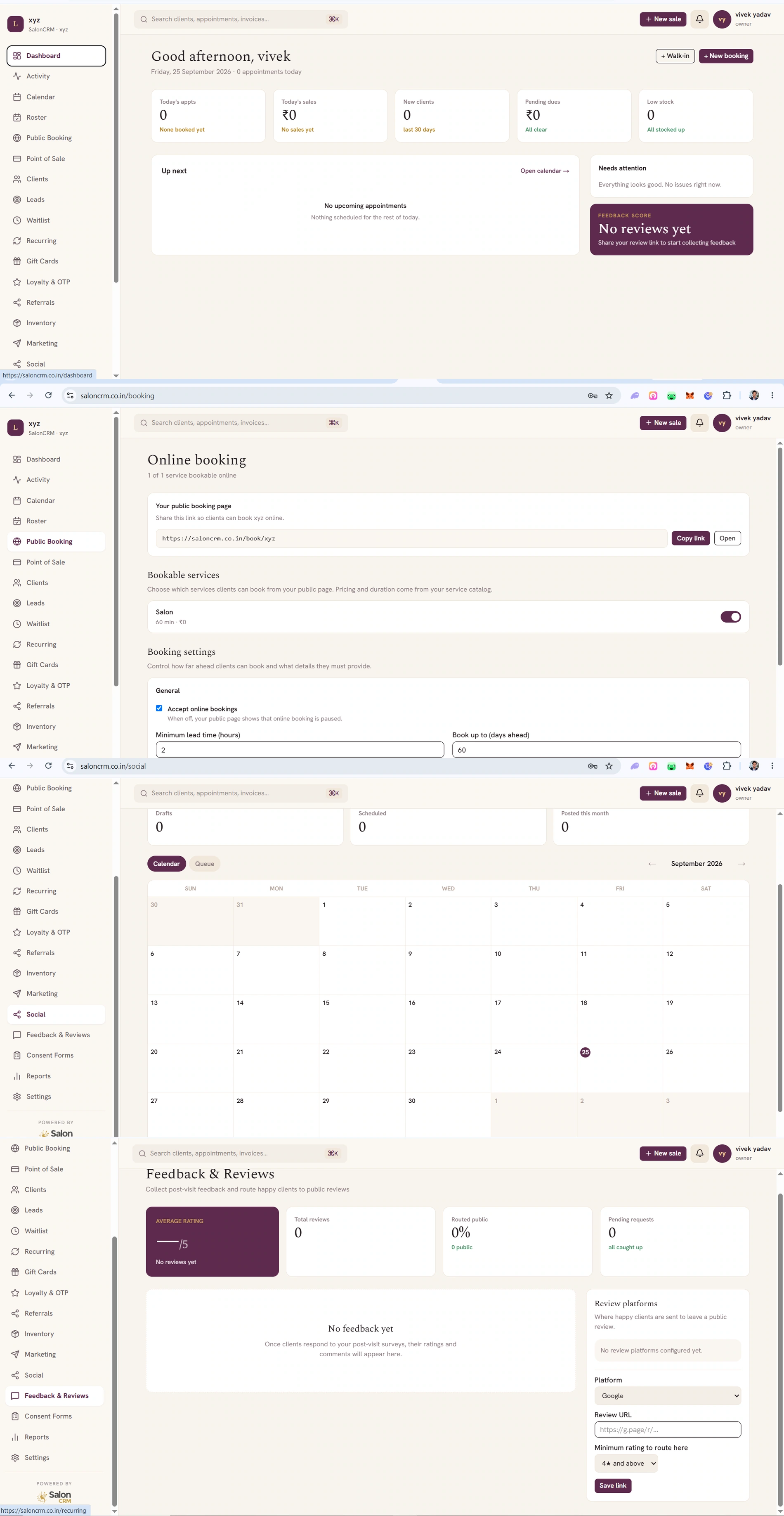The width and height of the screenshot is (784, 1516).
Task: Click Copy link for public booking page
Action: (690, 538)
